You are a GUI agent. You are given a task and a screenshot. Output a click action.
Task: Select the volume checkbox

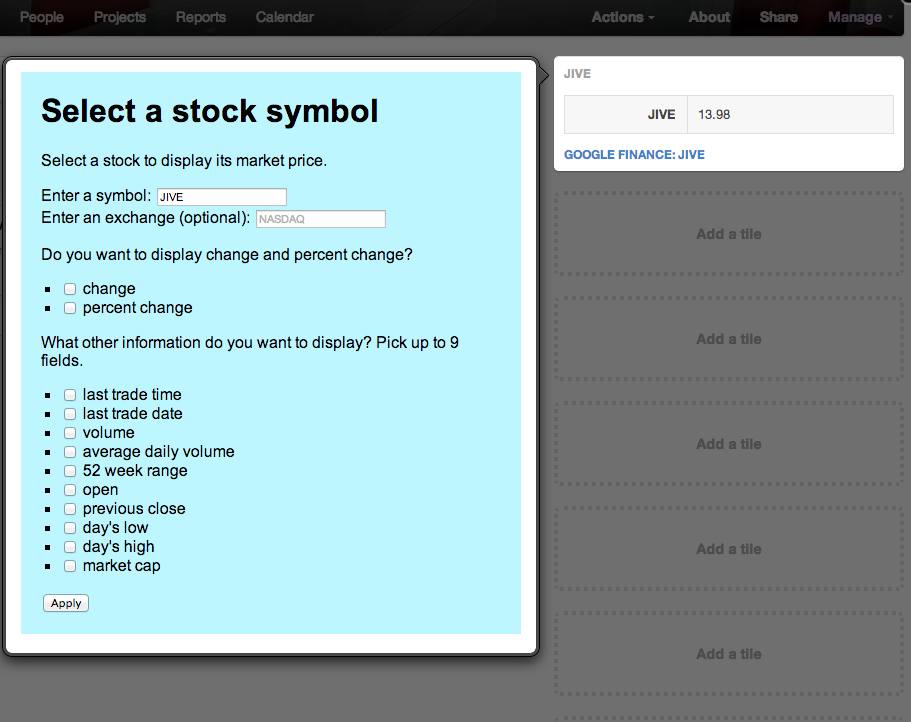[x=70, y=433]
